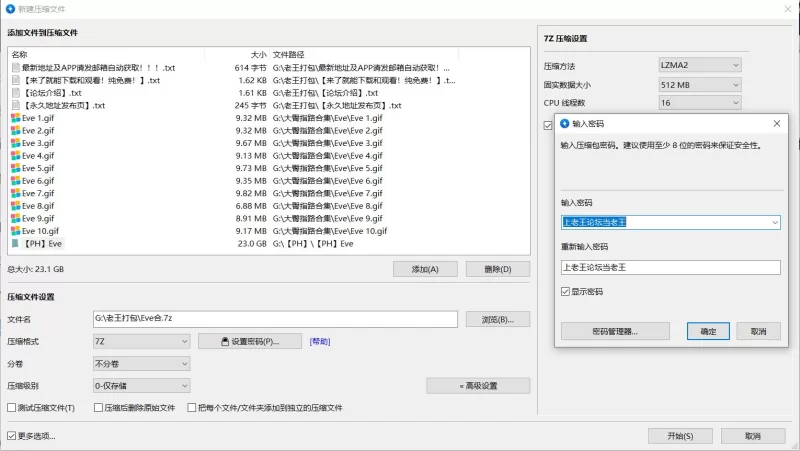Click the gif icon for Eve 4.gif
Viewport: 800px width, 451px height.
click(x=16, y=156)
